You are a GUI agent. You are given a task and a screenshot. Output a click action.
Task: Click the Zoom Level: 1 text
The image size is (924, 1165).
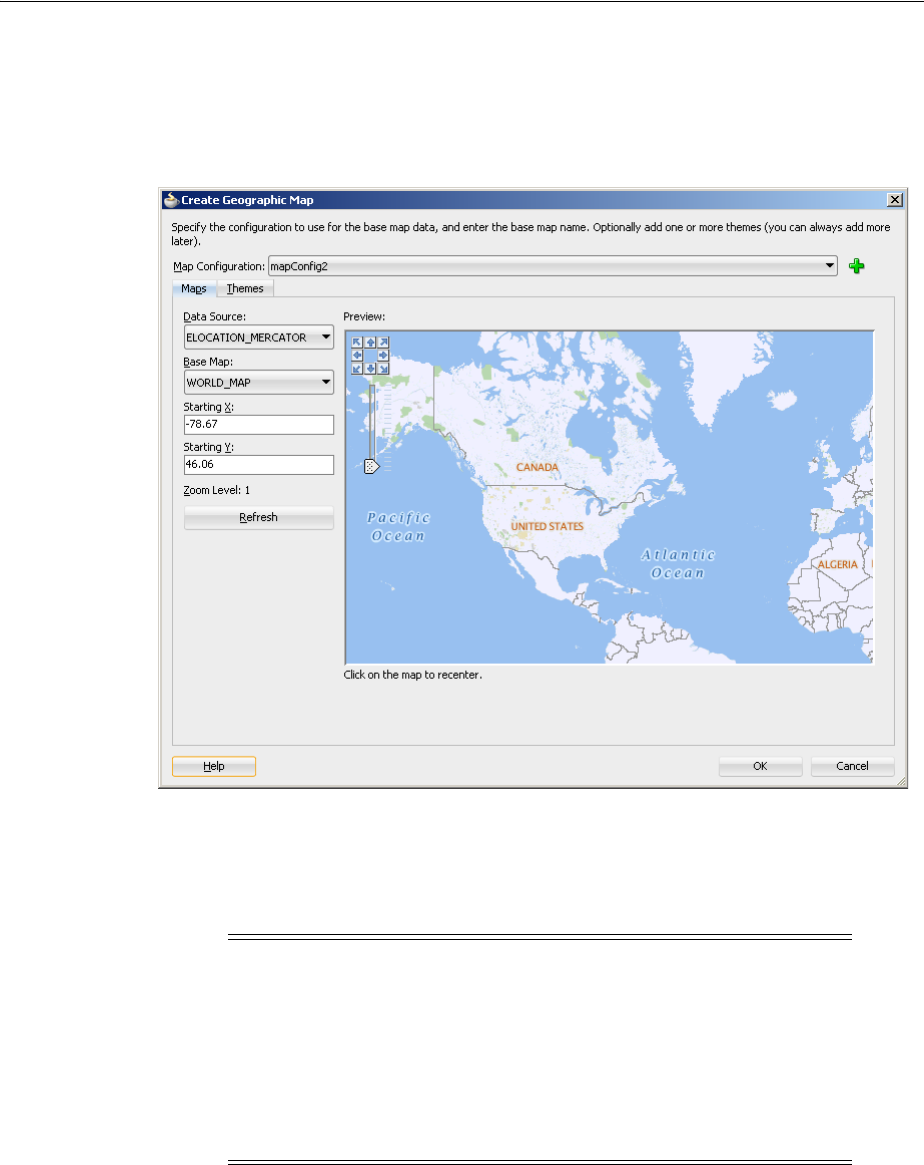(217, 490)
